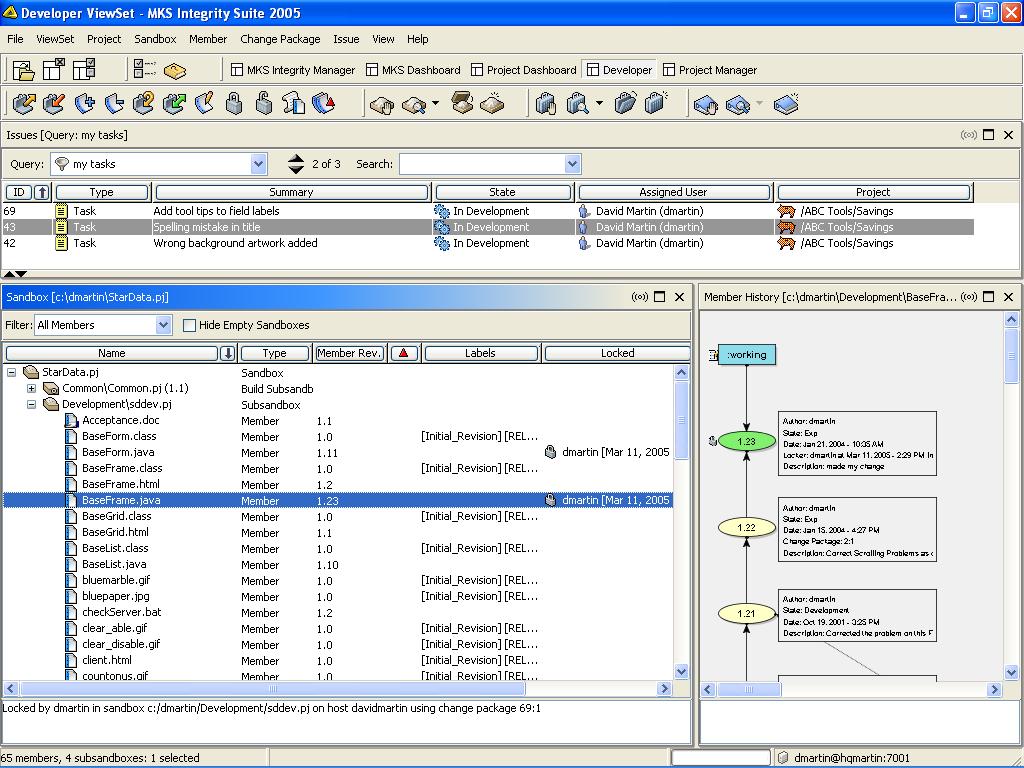The image size is (1024, 768).
Task: Open the ViewSet menu
Action: 55,39
